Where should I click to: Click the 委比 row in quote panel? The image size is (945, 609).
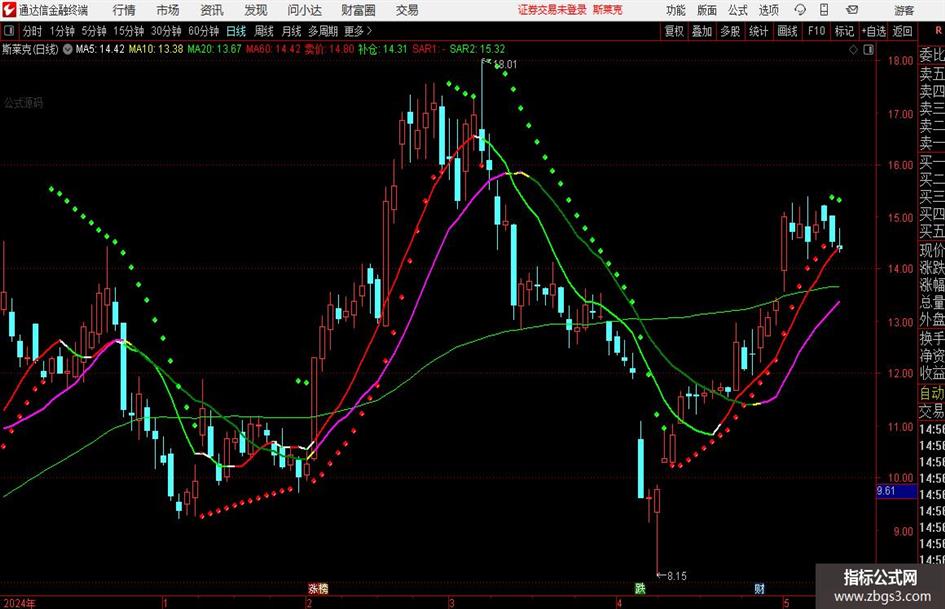(x=932, y=55)
